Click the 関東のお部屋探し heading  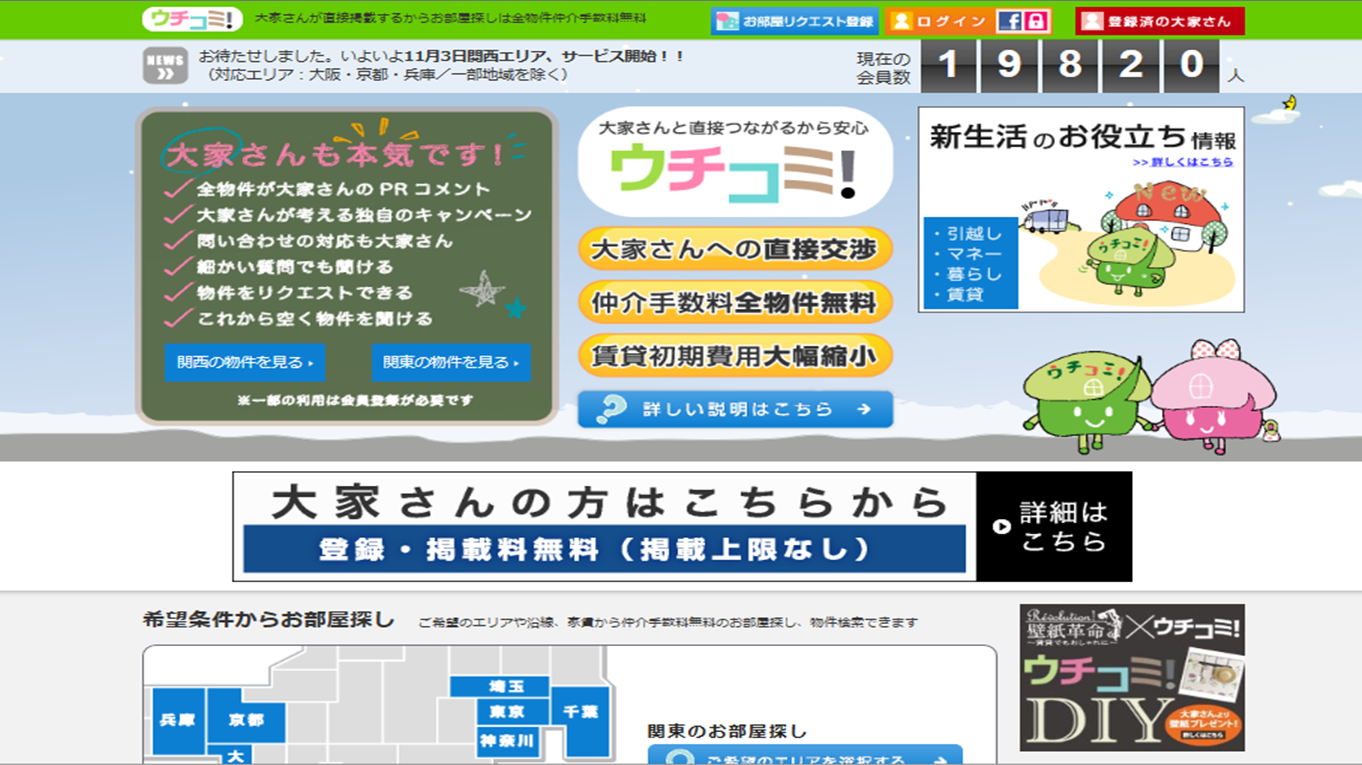point(727,731)
